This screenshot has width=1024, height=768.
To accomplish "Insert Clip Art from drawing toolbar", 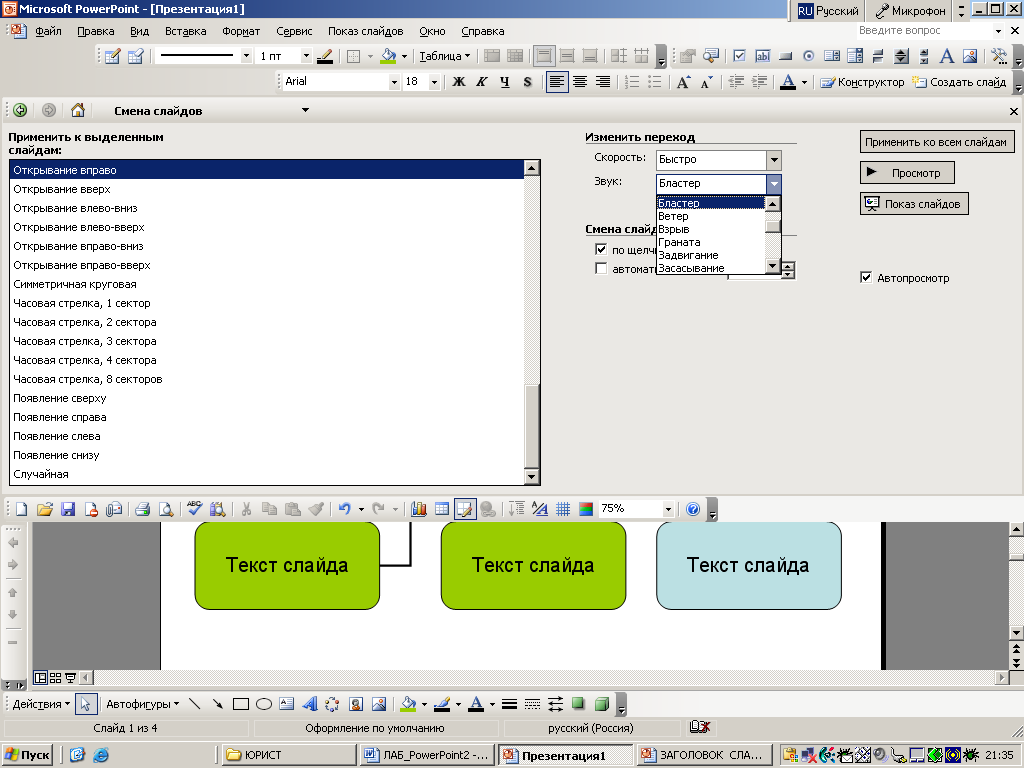I will 356,704.
